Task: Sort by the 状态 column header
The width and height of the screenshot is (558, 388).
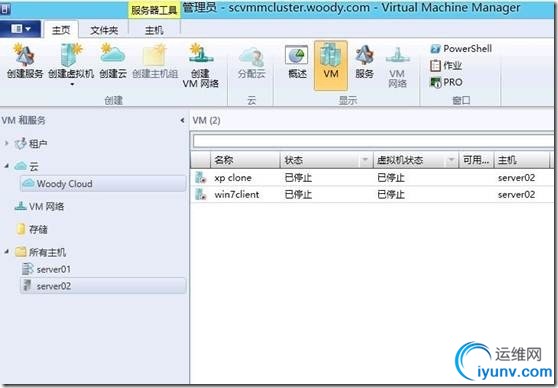Action: point(320,160)
